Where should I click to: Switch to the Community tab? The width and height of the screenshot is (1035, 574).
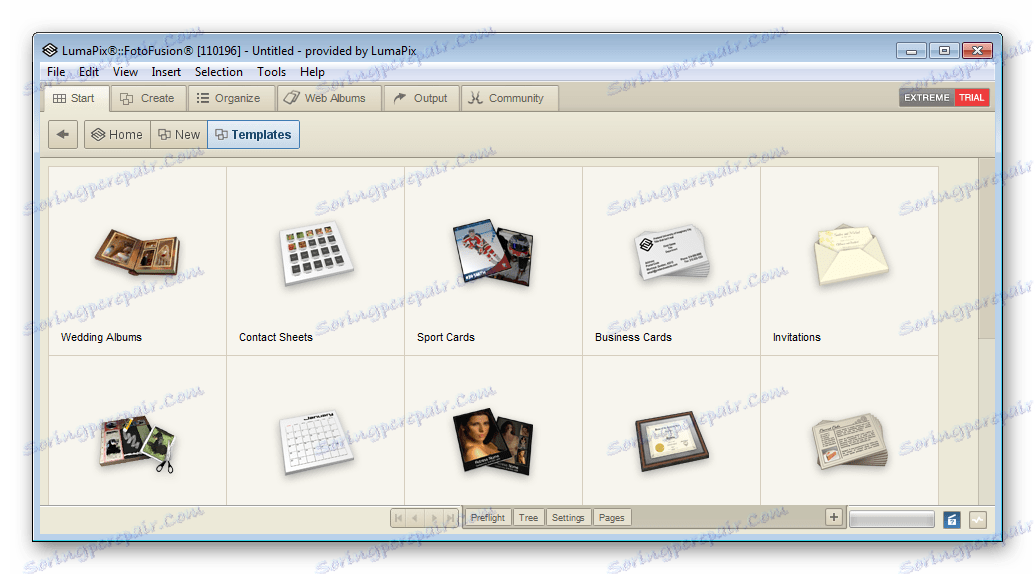click(x=509, y=98)
